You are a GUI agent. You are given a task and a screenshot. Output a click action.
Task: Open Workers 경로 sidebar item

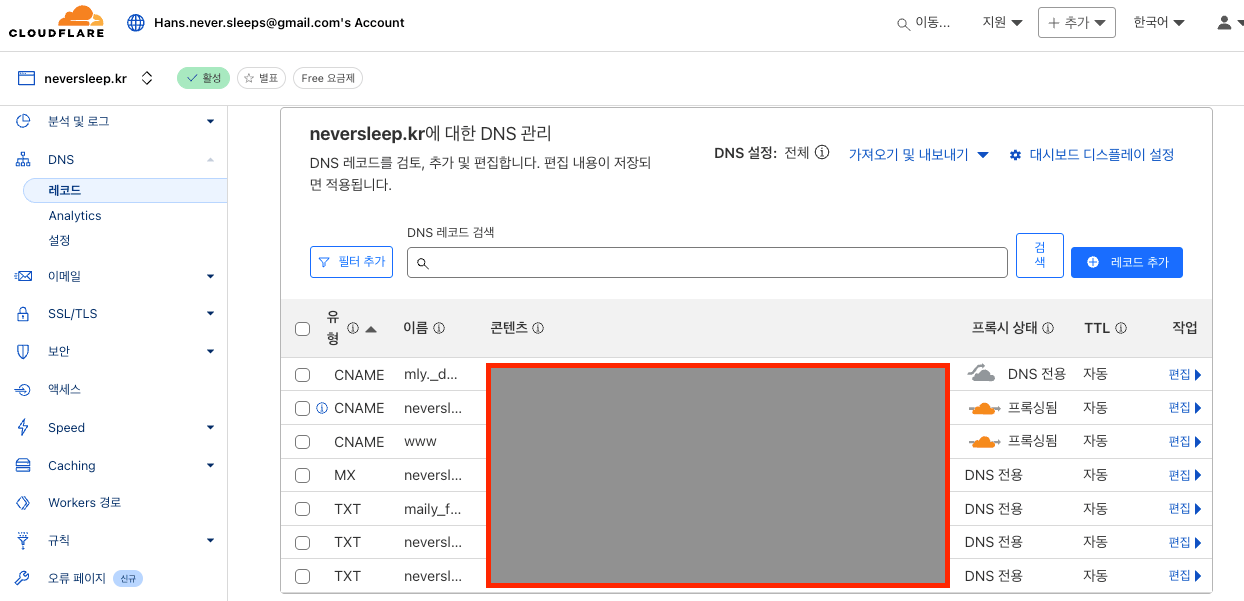84,503
